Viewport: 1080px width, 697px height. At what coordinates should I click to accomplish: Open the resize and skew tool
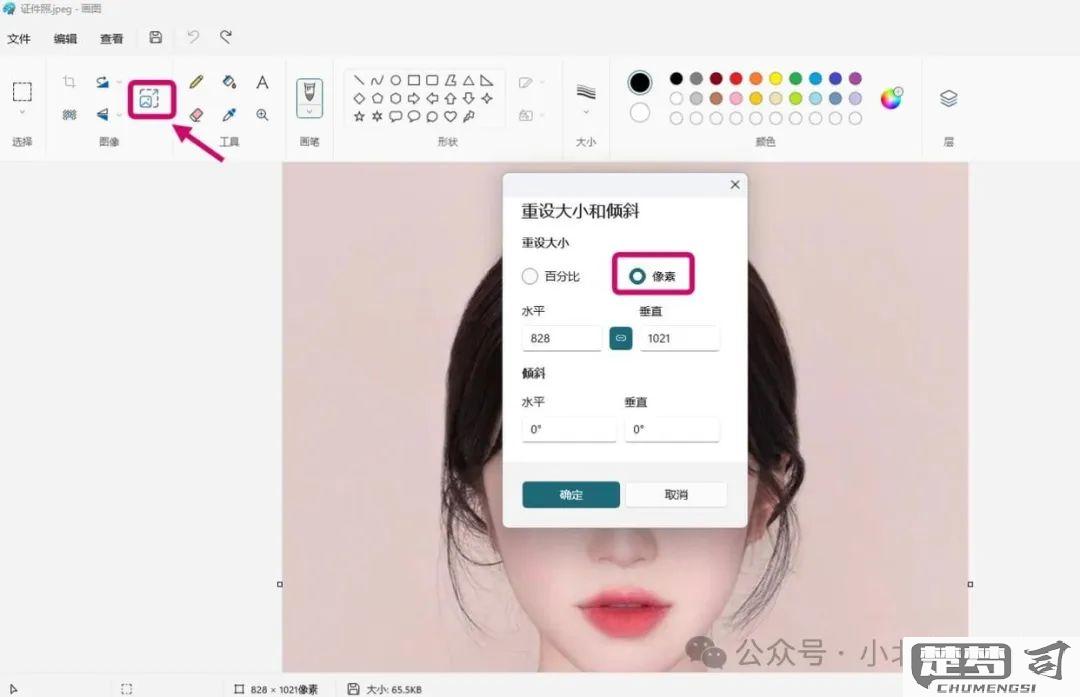149,98
